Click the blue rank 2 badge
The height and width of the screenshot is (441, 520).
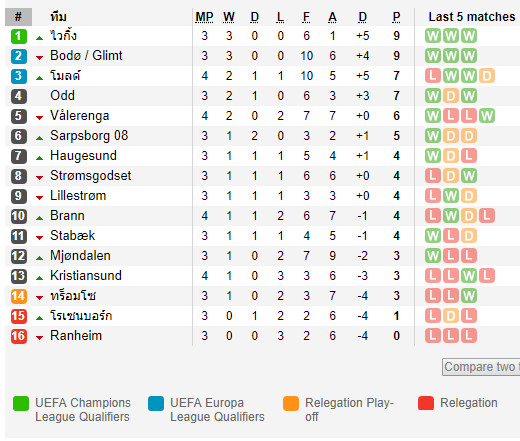tap(19, 56)
